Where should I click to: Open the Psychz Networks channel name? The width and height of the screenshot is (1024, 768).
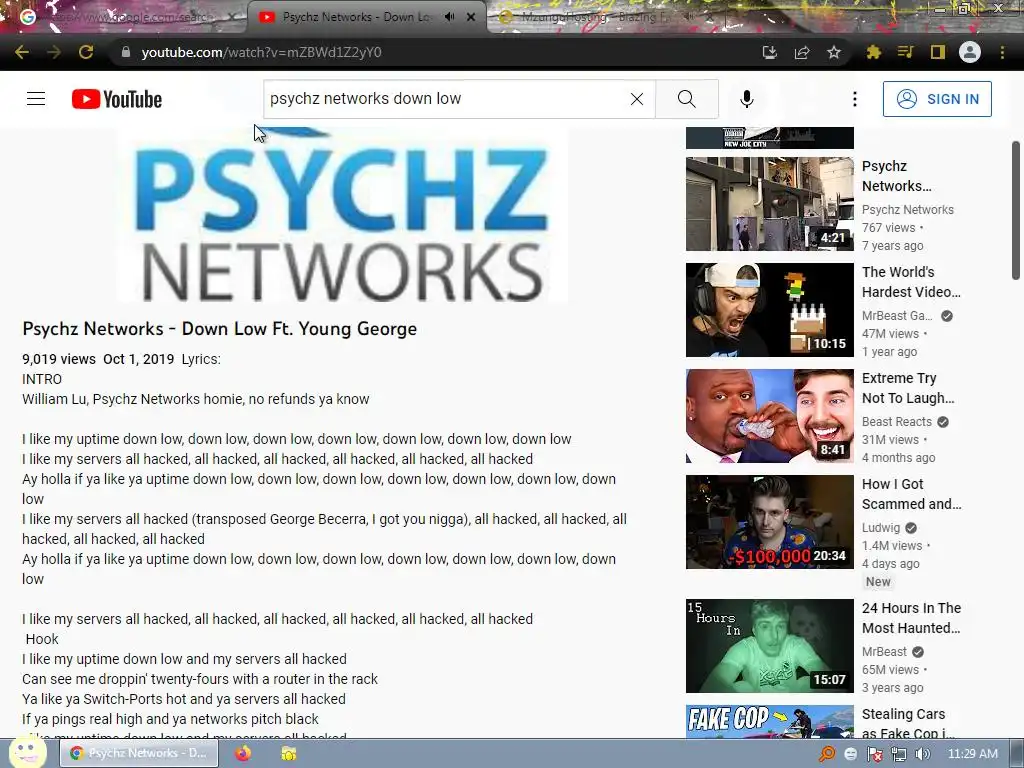(908, 210)
